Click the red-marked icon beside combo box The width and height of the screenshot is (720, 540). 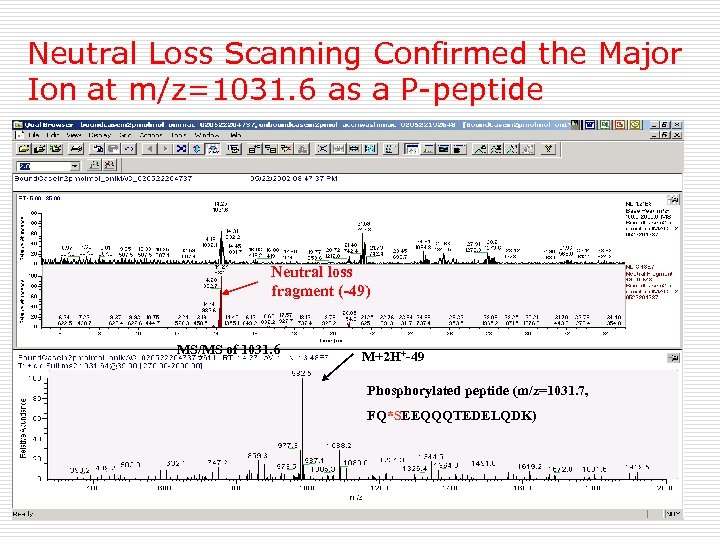[110, 165]
